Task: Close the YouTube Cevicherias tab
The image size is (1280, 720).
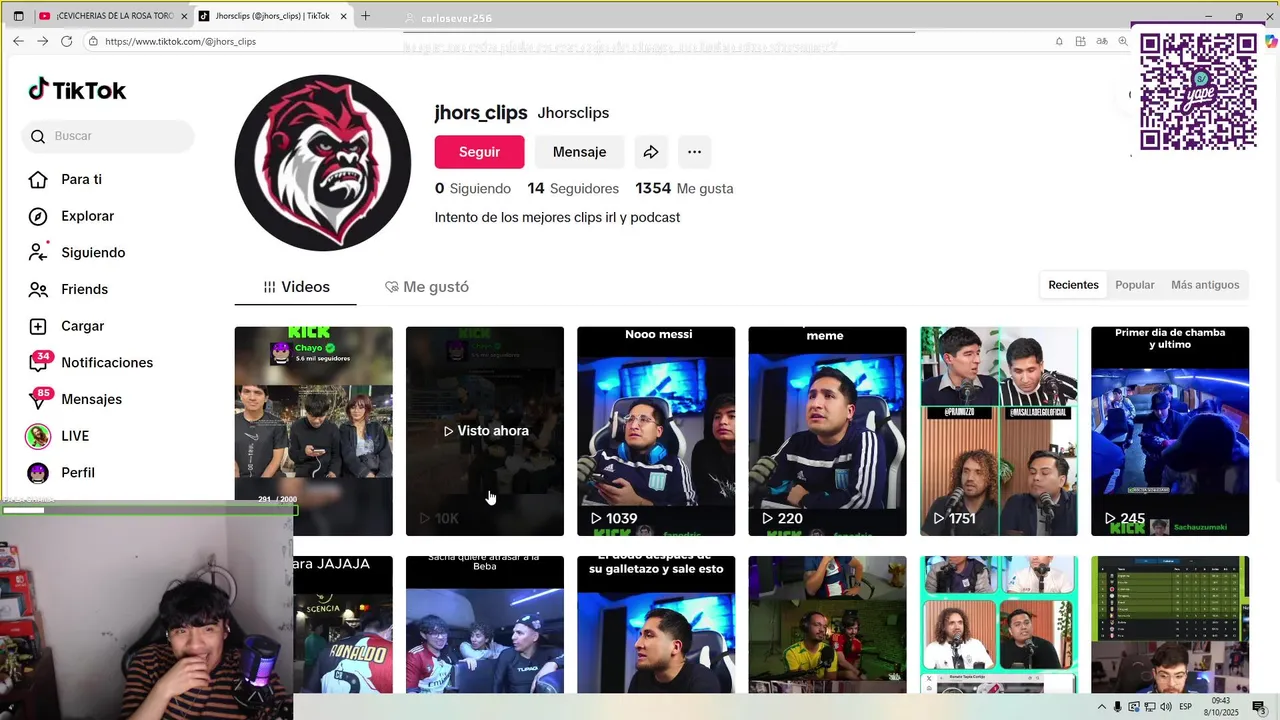Action: coord(184,16)
